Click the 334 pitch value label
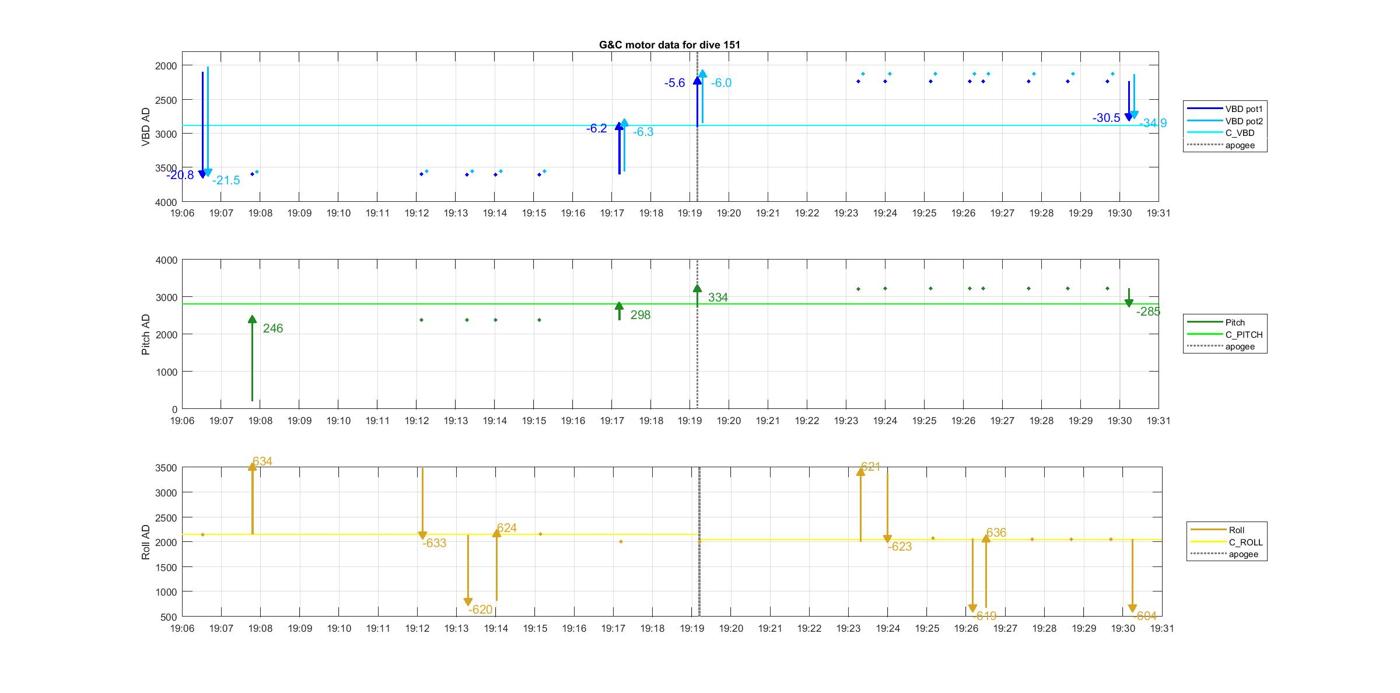Image resolution: width=1400 pixels, height=693 pixels. [718, 298]
